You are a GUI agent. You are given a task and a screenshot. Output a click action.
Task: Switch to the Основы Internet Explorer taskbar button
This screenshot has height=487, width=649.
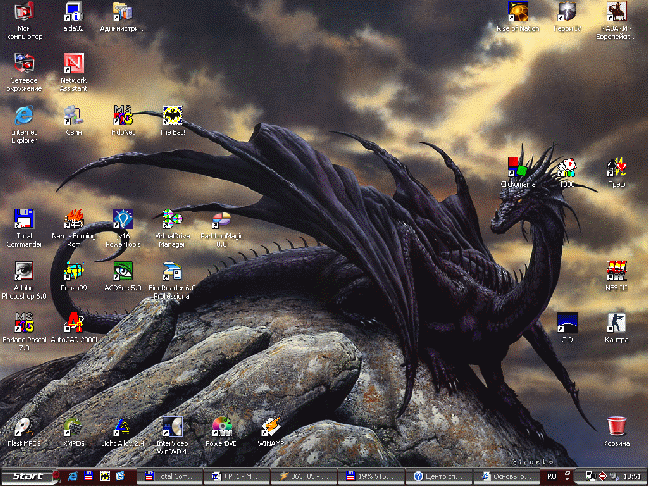pos(505,477)
